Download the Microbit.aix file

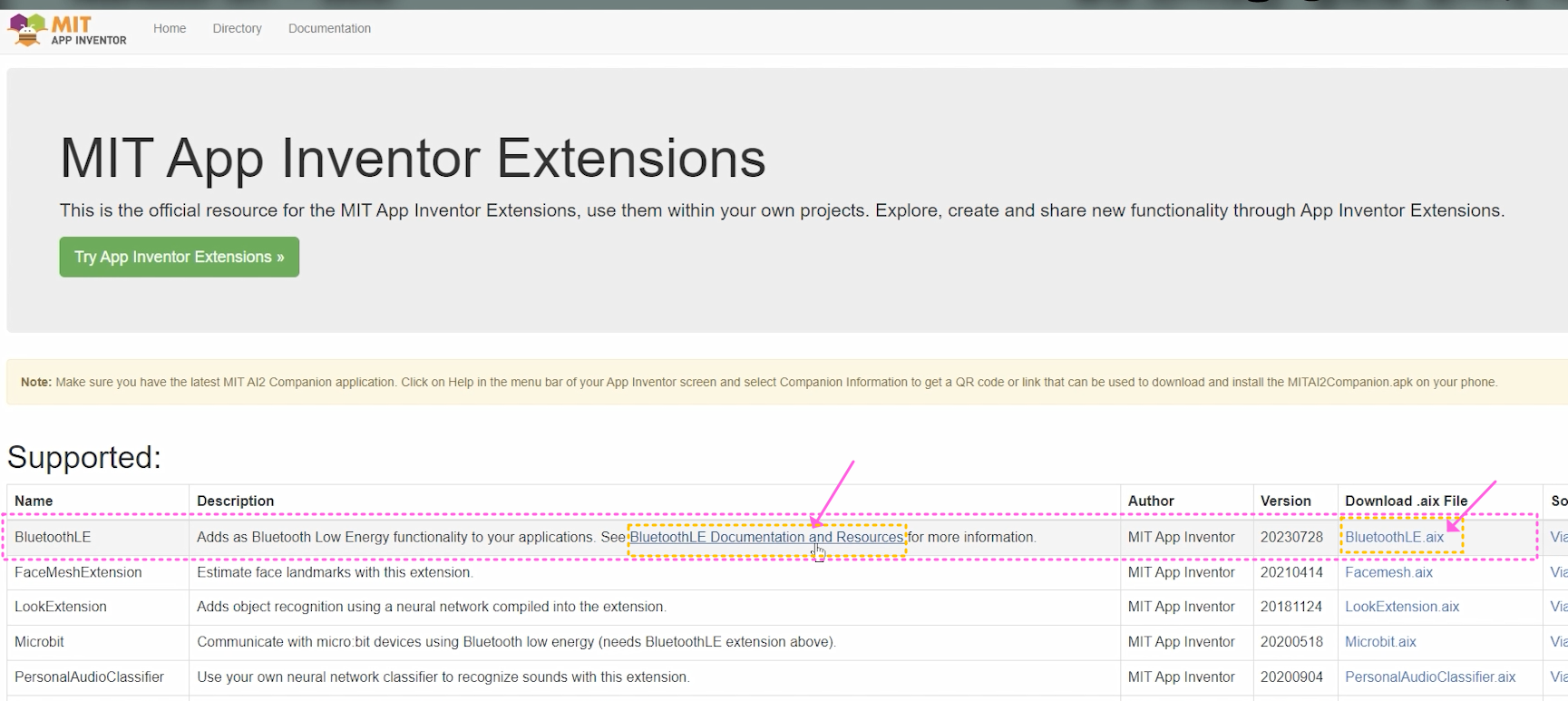1380,641
